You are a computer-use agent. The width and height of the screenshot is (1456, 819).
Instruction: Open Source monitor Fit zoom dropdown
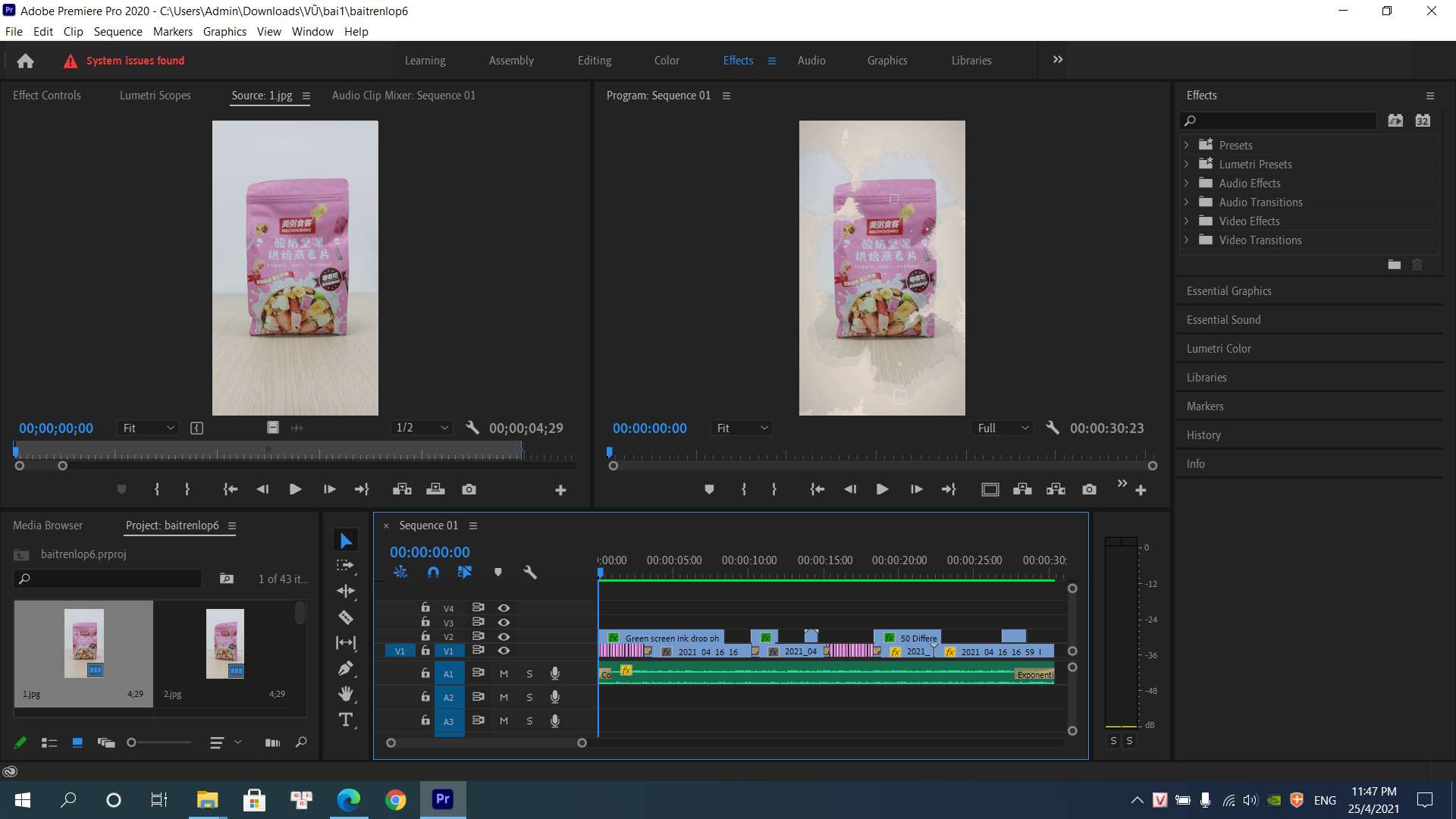pyautogui.click(x=148, y=428)
